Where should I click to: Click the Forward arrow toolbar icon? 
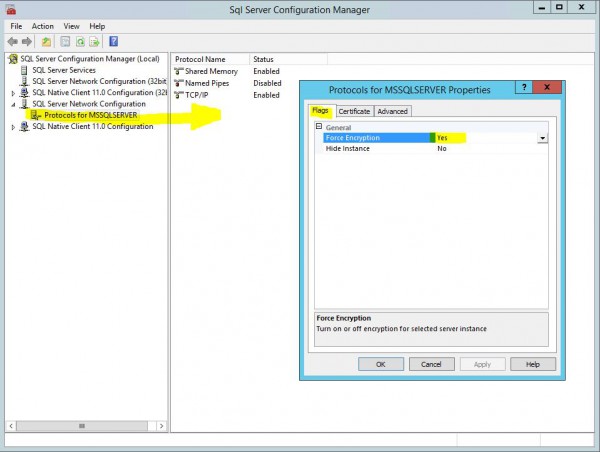pos(27,41)
